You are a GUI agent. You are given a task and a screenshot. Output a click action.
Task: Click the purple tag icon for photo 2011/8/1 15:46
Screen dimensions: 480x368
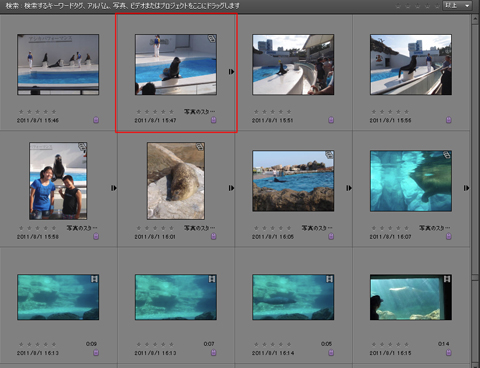point(96,120)
